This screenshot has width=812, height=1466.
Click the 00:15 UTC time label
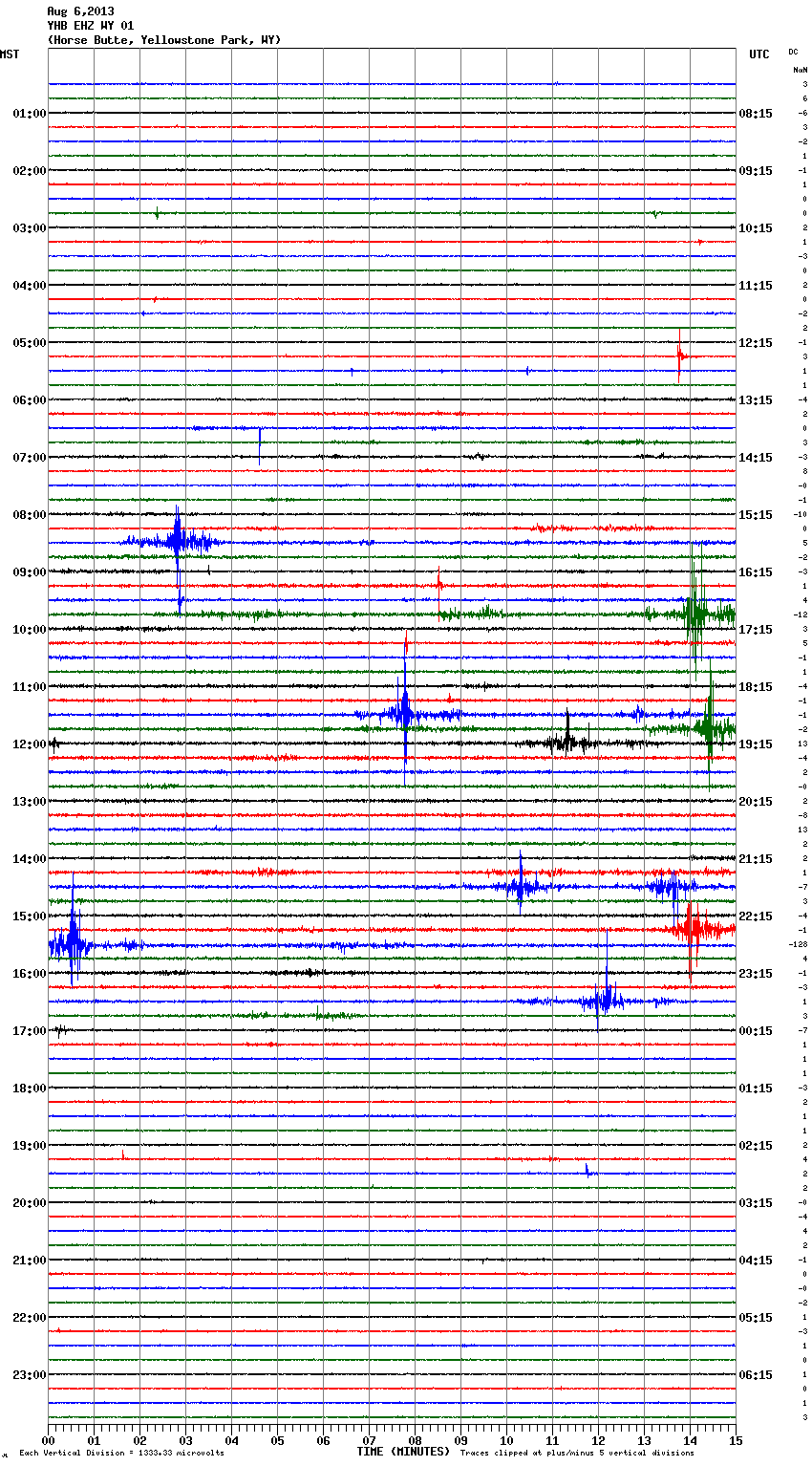coord(756,1031)
